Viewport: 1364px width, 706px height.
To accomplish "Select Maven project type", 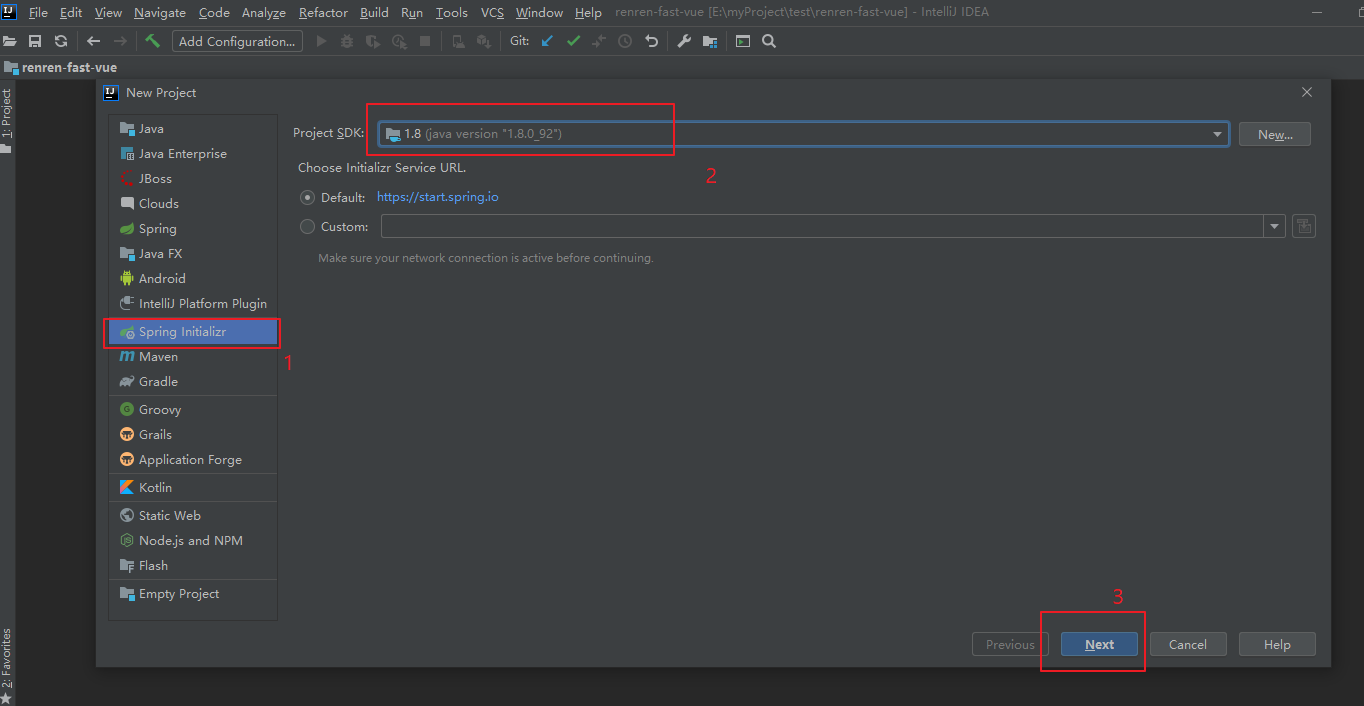I will 193,357.
